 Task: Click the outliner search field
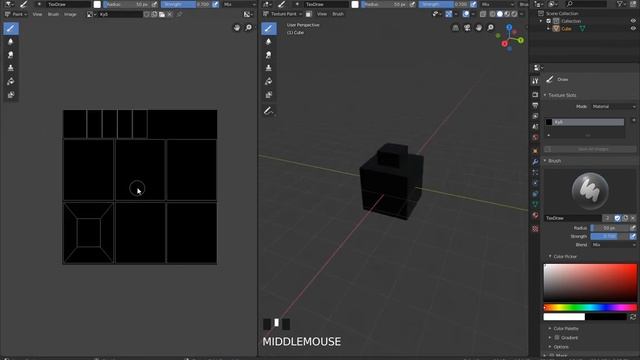[588, 4]
